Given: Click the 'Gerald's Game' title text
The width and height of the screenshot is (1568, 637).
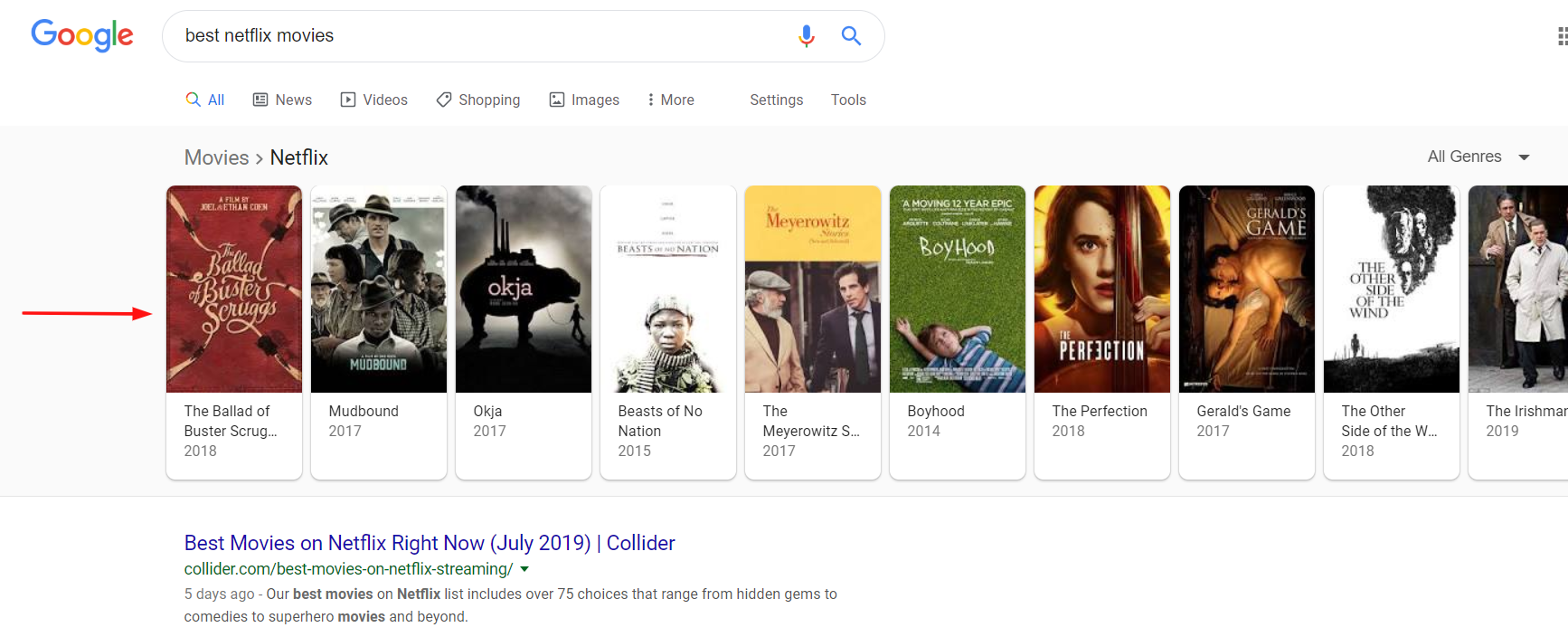Looking at the screenshot, I should click(x=1243, y=411).
